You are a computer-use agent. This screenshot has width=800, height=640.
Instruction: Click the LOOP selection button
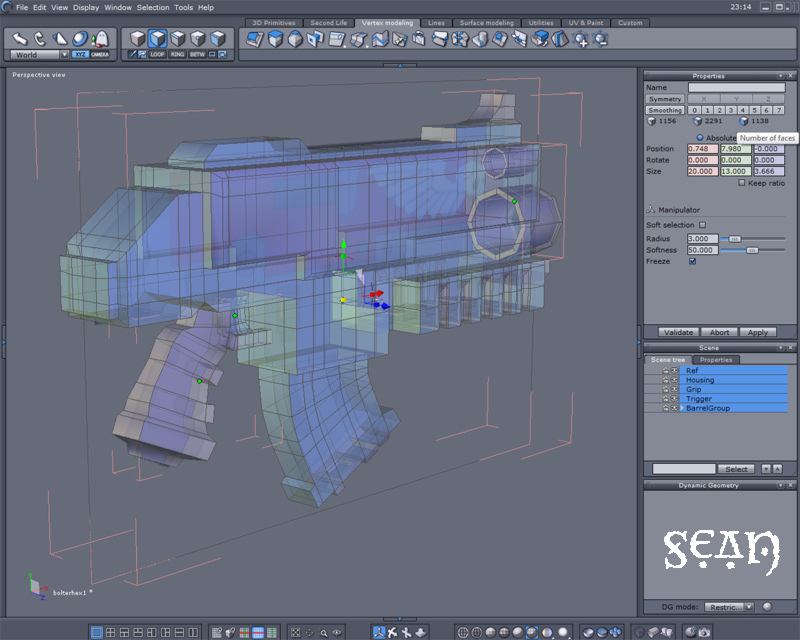157,54
